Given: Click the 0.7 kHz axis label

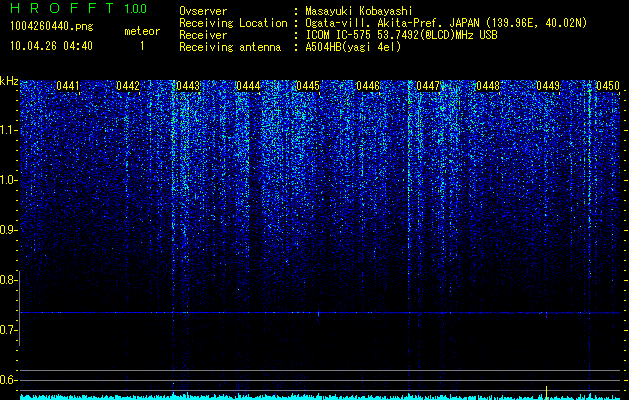Looking at the screenshot, I should pyautogui.click(x=9, y=330).
